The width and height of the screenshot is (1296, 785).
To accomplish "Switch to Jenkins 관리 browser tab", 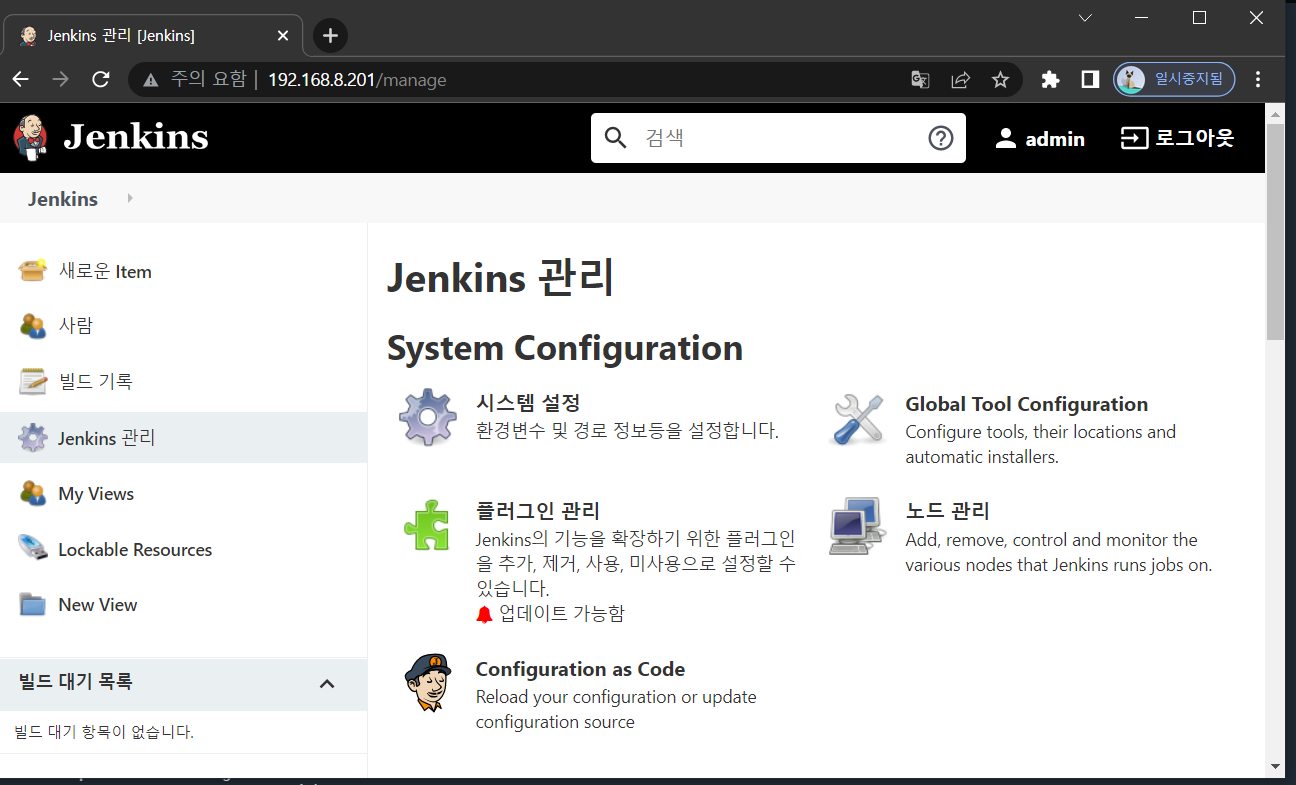I will click(153, 36).
